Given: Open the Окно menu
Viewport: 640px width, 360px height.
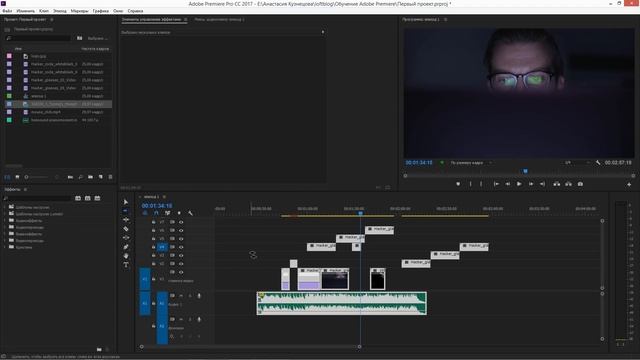Looking at the screenshot, I should coord(118,11).
